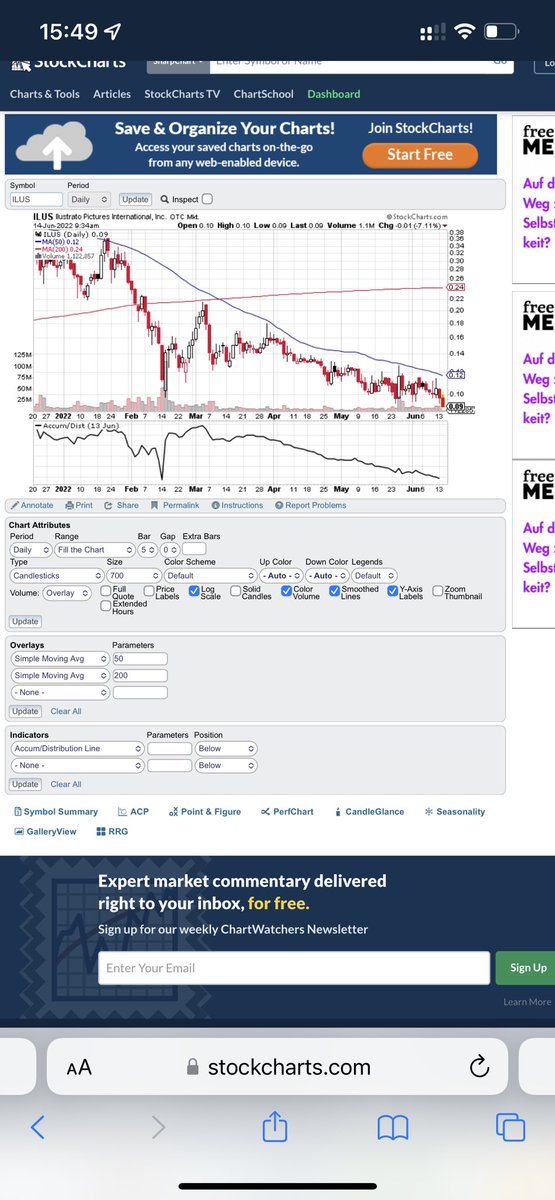The height and width of the screenshot is (1200, 555).
Task: Click the Instructions info icon
Action: pos(215,505)
